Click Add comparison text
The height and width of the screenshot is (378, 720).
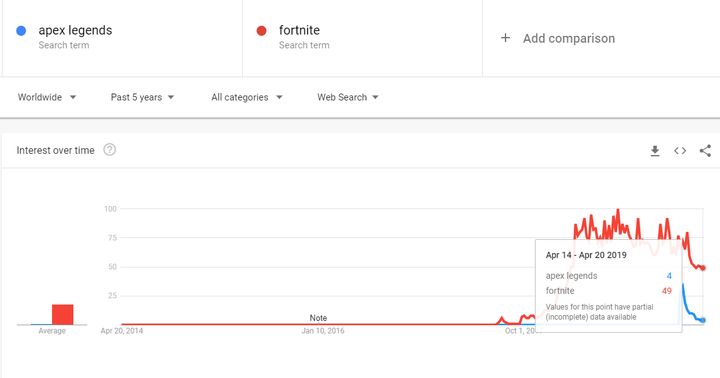pyautogui.click(x=568, y=38)
